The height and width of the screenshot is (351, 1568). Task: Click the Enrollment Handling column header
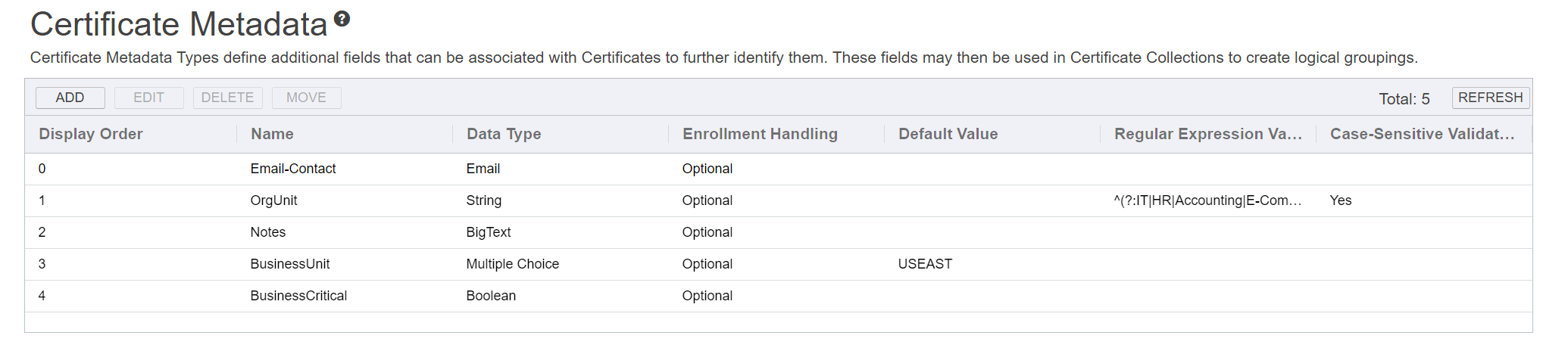coord(760,134)
